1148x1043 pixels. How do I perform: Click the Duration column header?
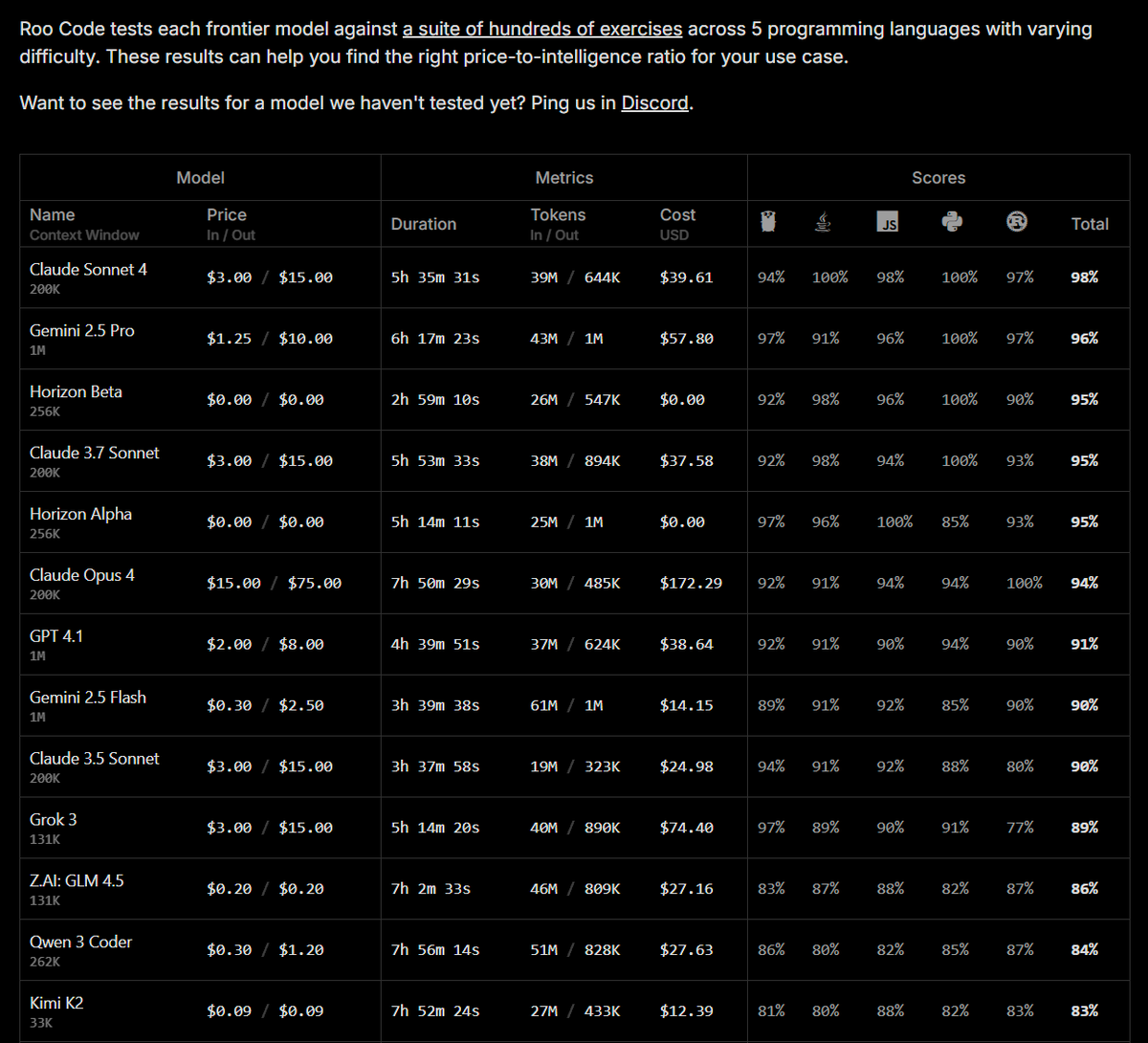[424, 224]
